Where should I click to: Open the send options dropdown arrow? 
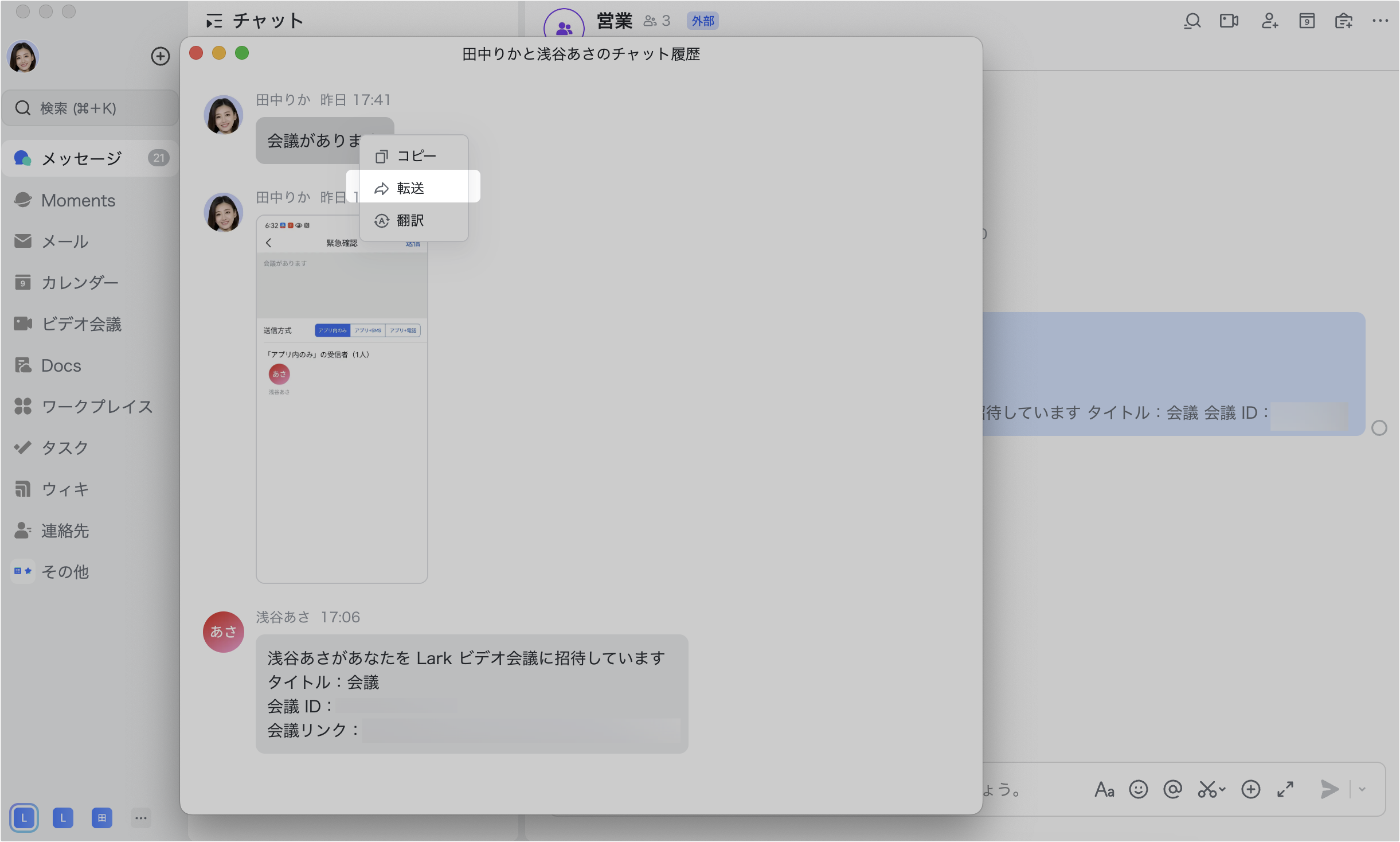[x=1363, y=790]
